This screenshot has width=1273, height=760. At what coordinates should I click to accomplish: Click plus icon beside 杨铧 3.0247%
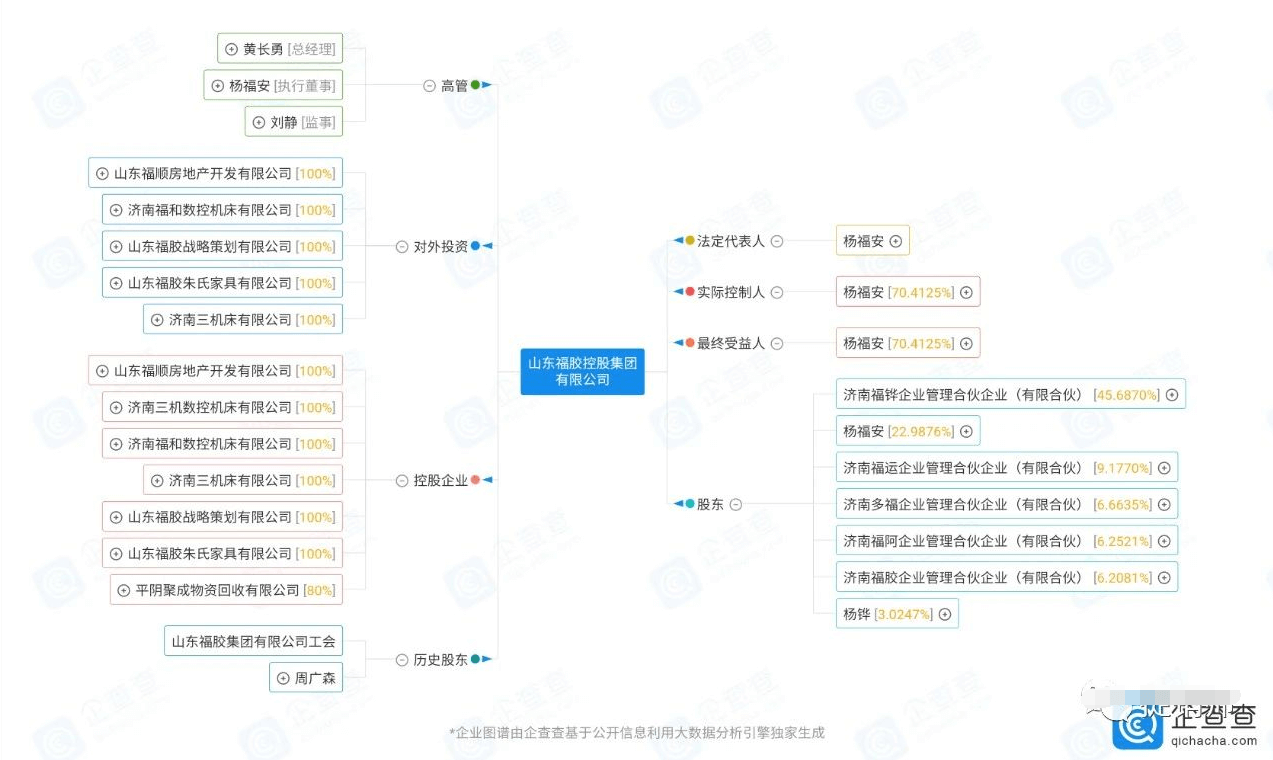pos(944,614)
